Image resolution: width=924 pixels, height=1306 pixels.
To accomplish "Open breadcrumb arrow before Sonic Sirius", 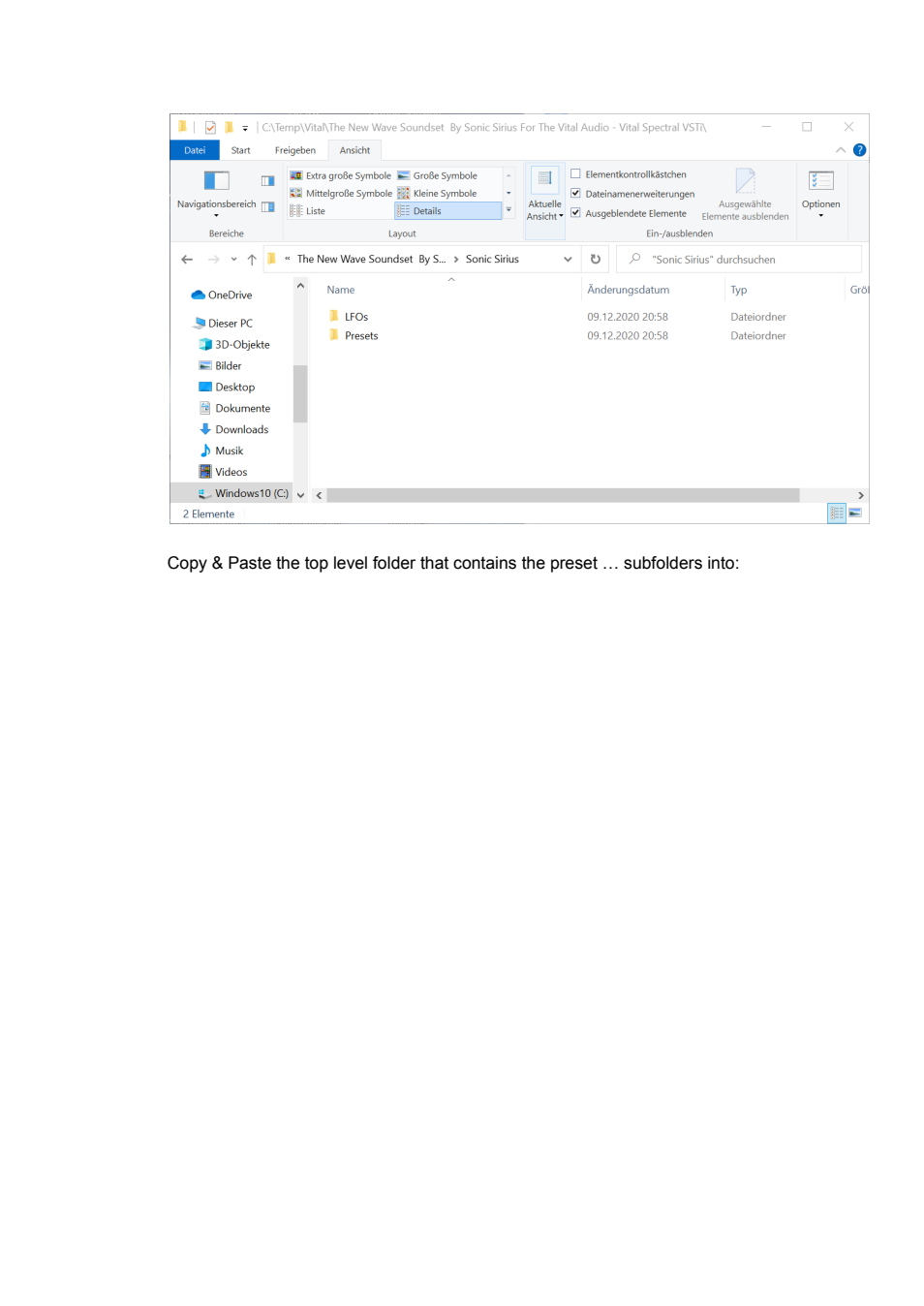I will tap(456, 259).
